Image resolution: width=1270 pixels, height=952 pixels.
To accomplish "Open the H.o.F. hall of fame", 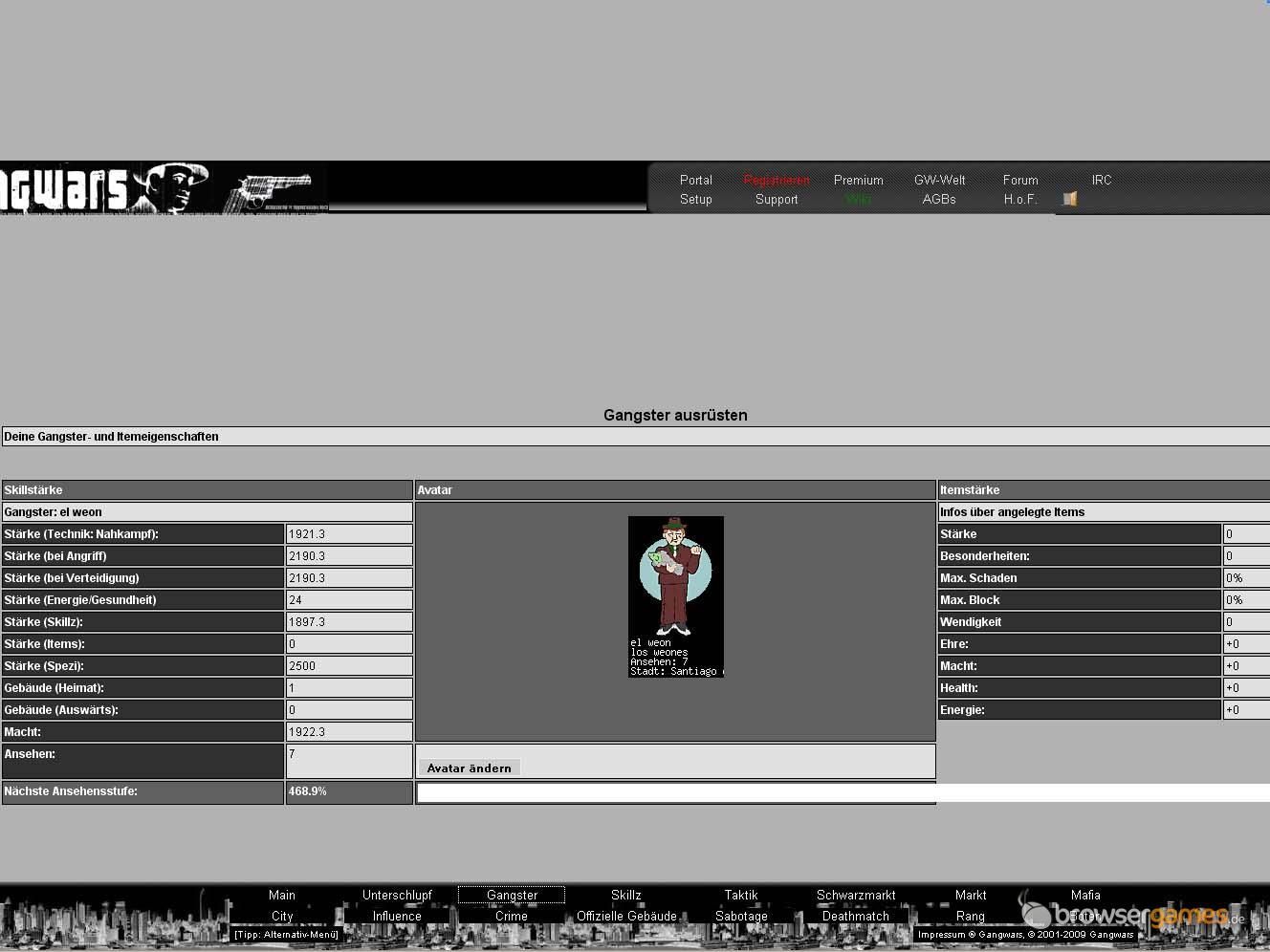I will [1020, 199].
